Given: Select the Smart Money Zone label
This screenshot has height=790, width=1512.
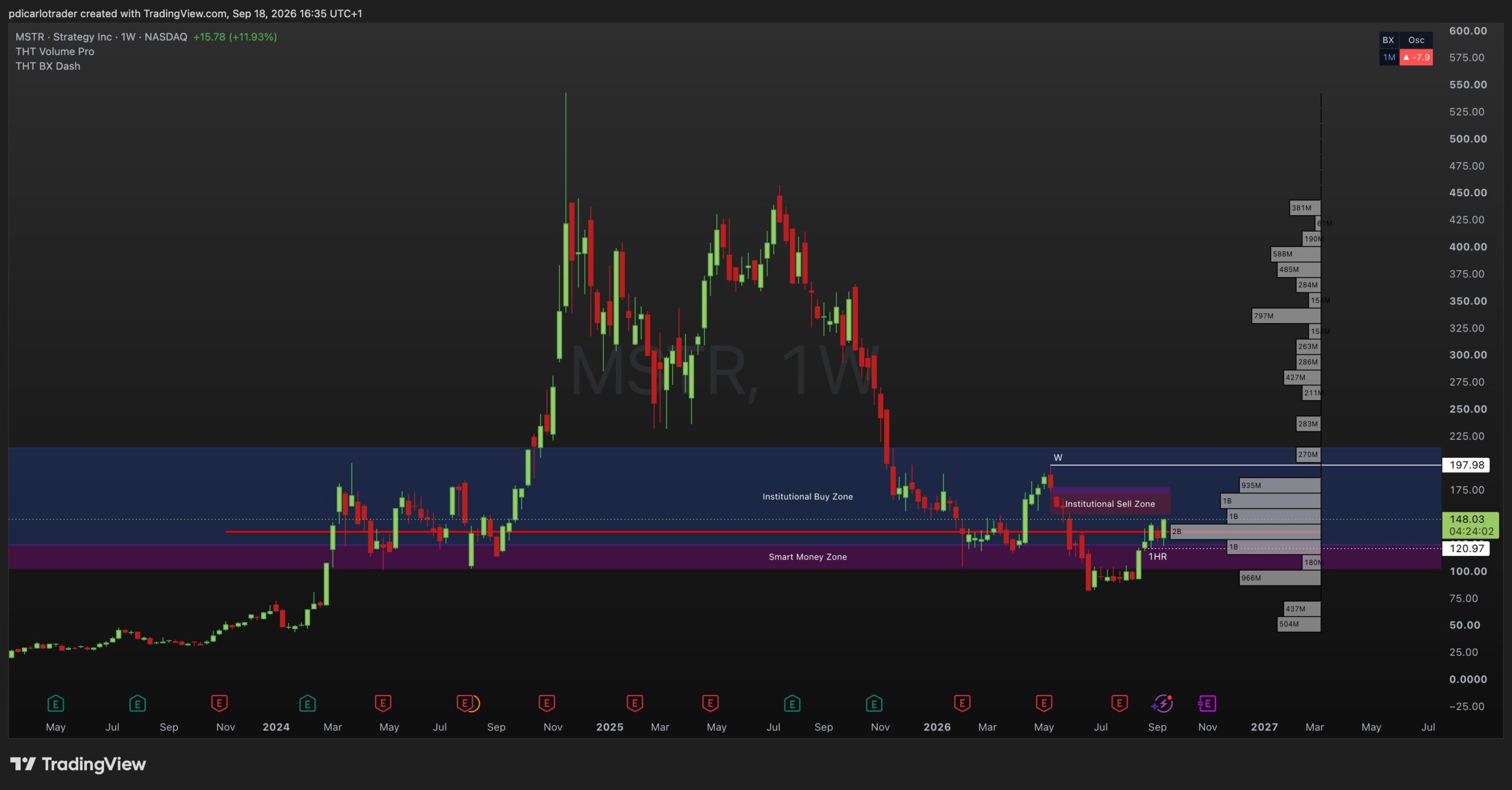Looking at the screenshot, I should [807, 557].
